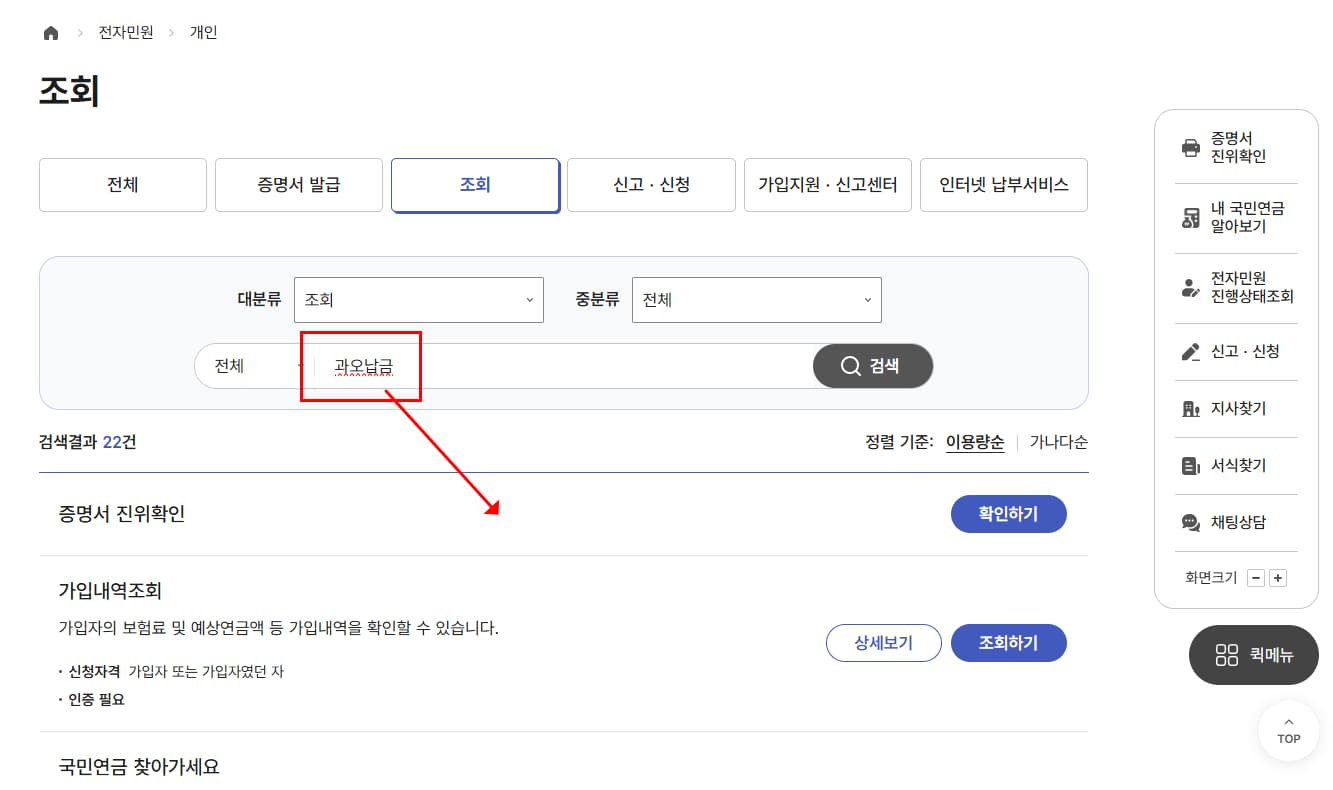Open the 대분류 category dropdown
The width and height of the screenshot is (1333, 790).
tap(418, 300)
